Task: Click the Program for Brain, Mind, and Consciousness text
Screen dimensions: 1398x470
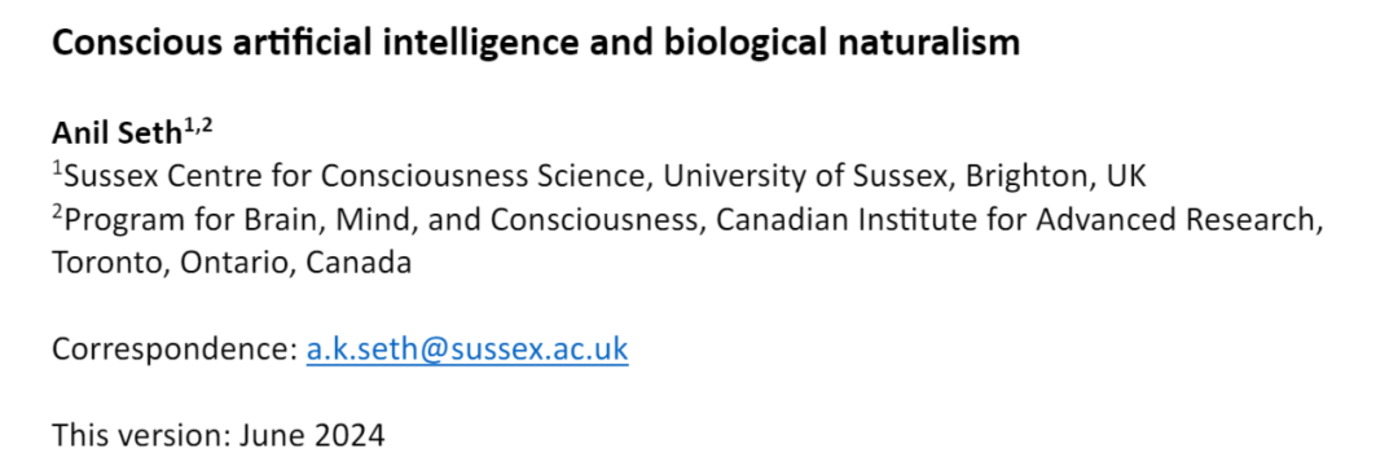Action: tap(380, 220)
